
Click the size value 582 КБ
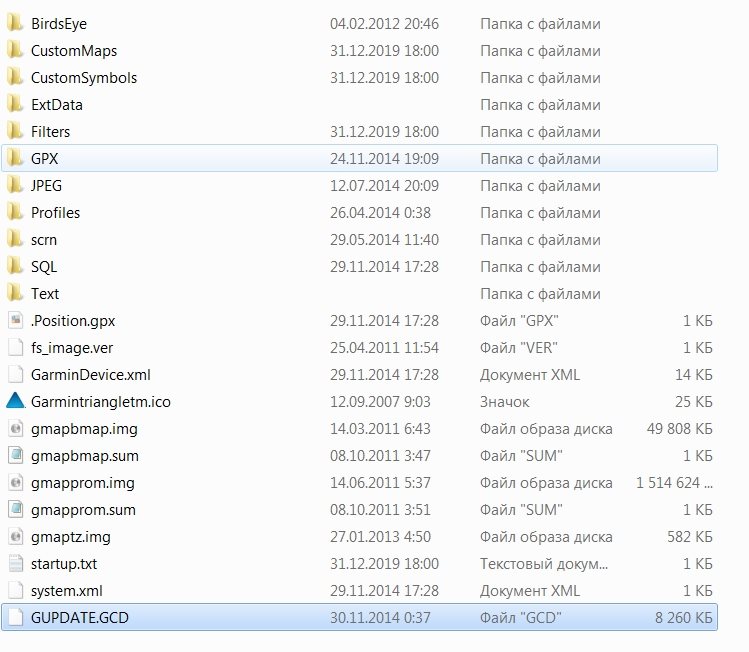(690, 537)
